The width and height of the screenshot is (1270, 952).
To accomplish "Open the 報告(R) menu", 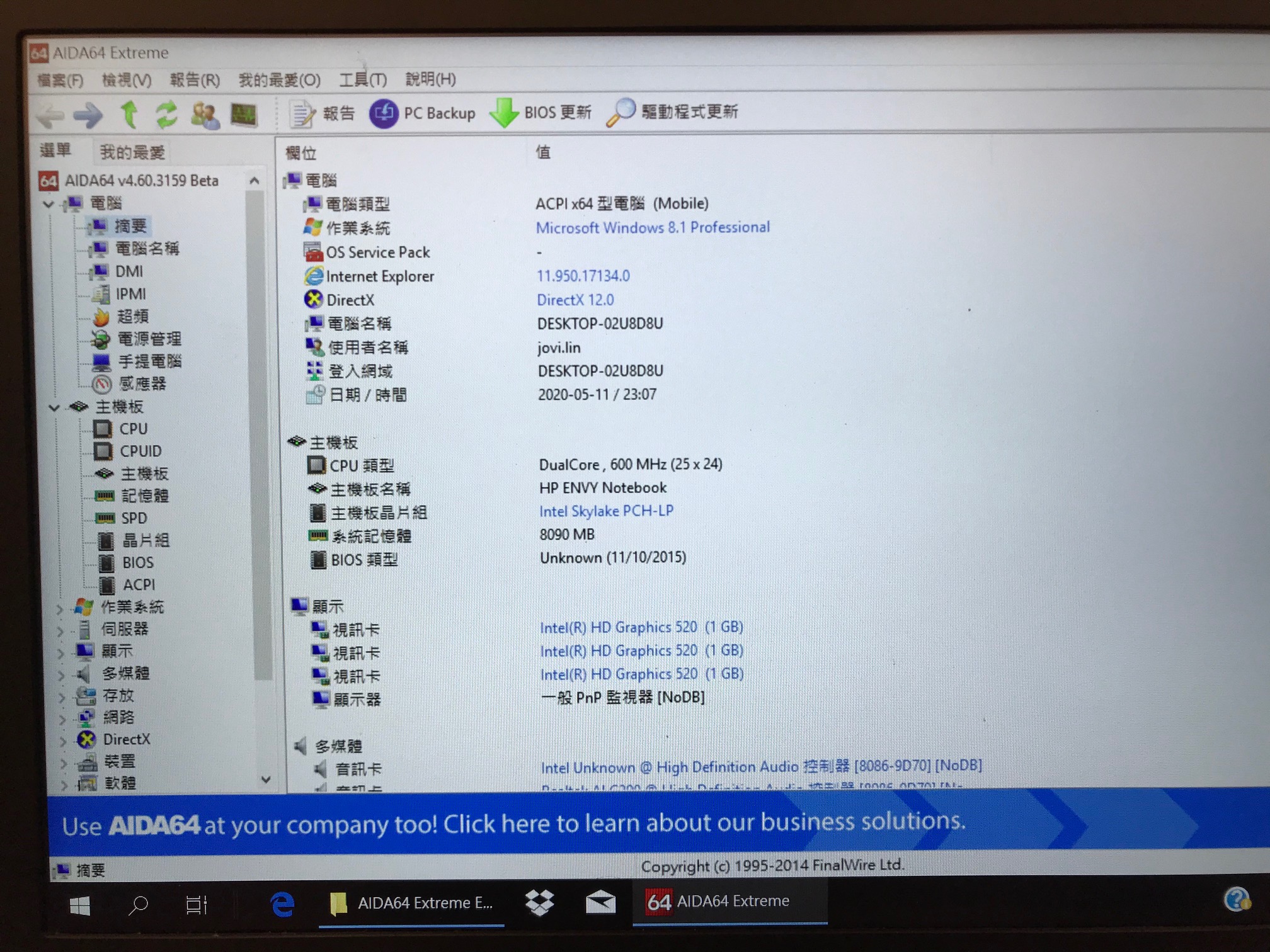I will (x=195, y=80).
